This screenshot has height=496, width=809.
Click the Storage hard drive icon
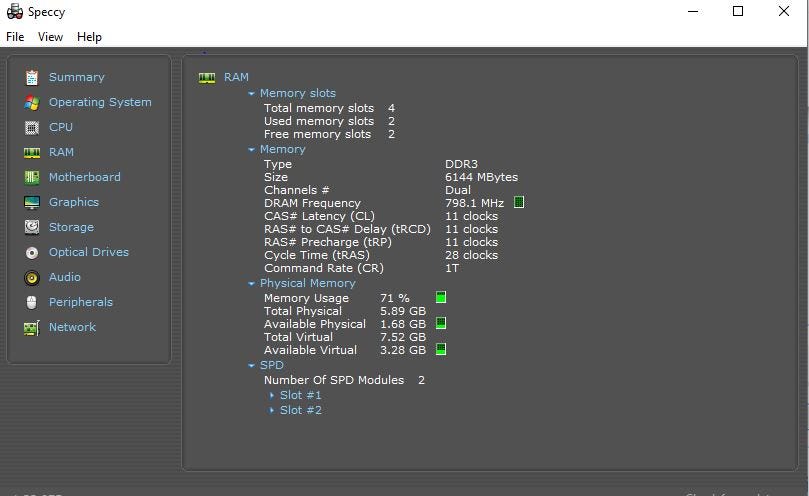pos(32,227)
